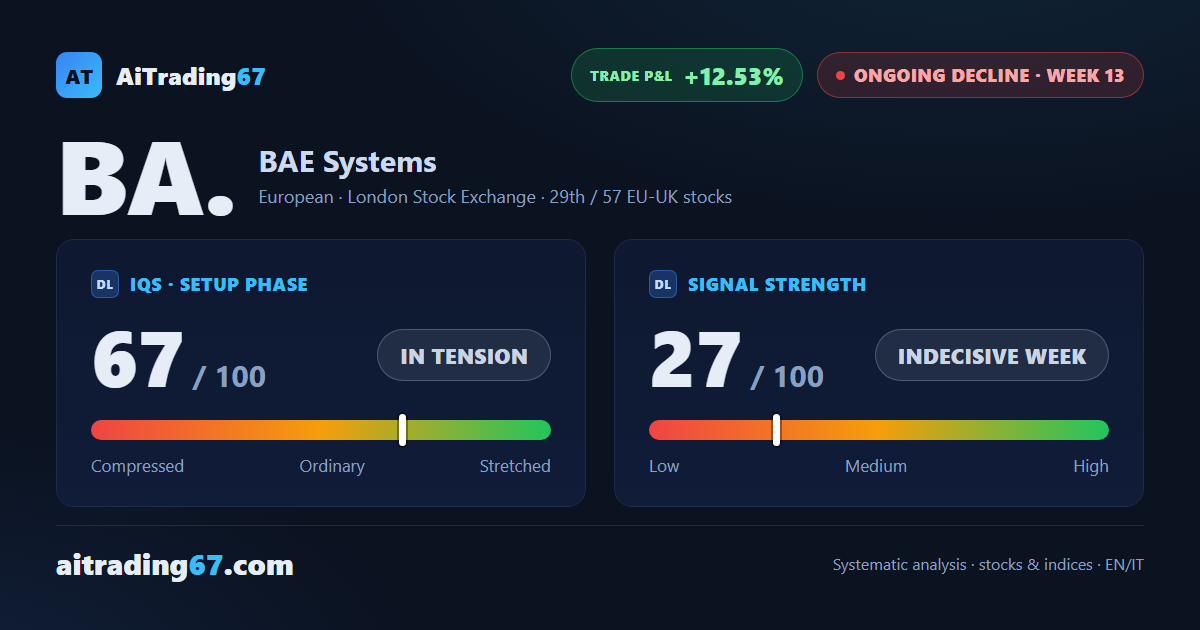Viewport: 1200px width, 630px height.
Task: Click the red dot in Ongoing Decline badge
Action: (840, 75)
